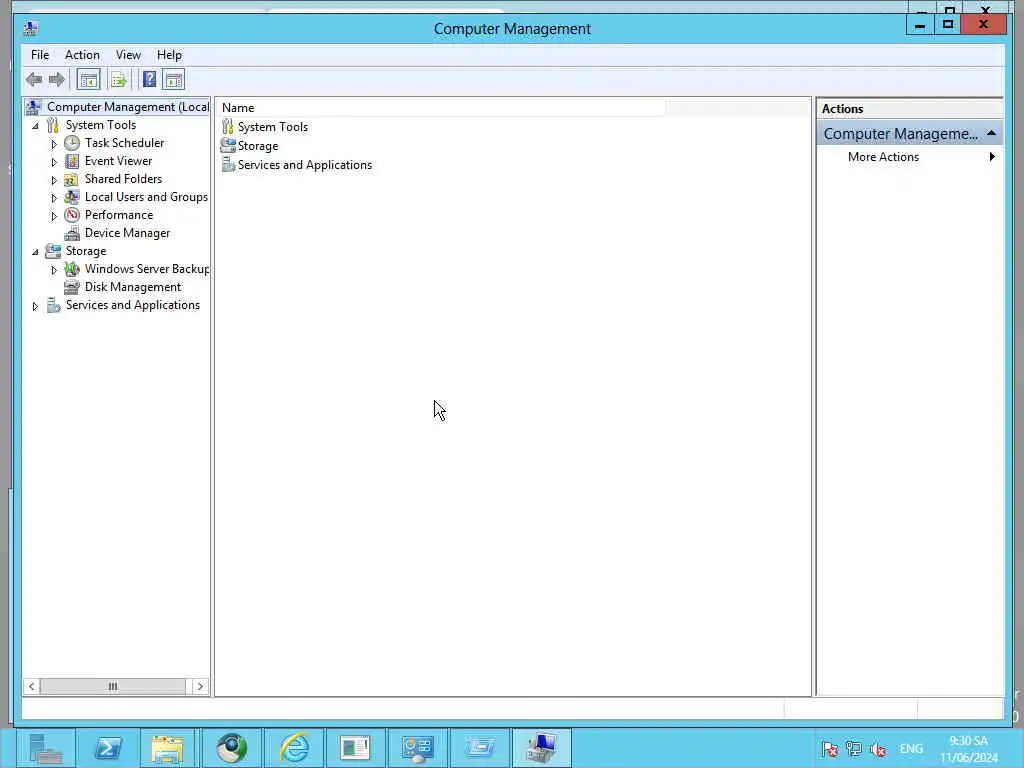Click Action Center flag tray icon
The width and height of the screenshot is (1024, 768).
point(829,749)
